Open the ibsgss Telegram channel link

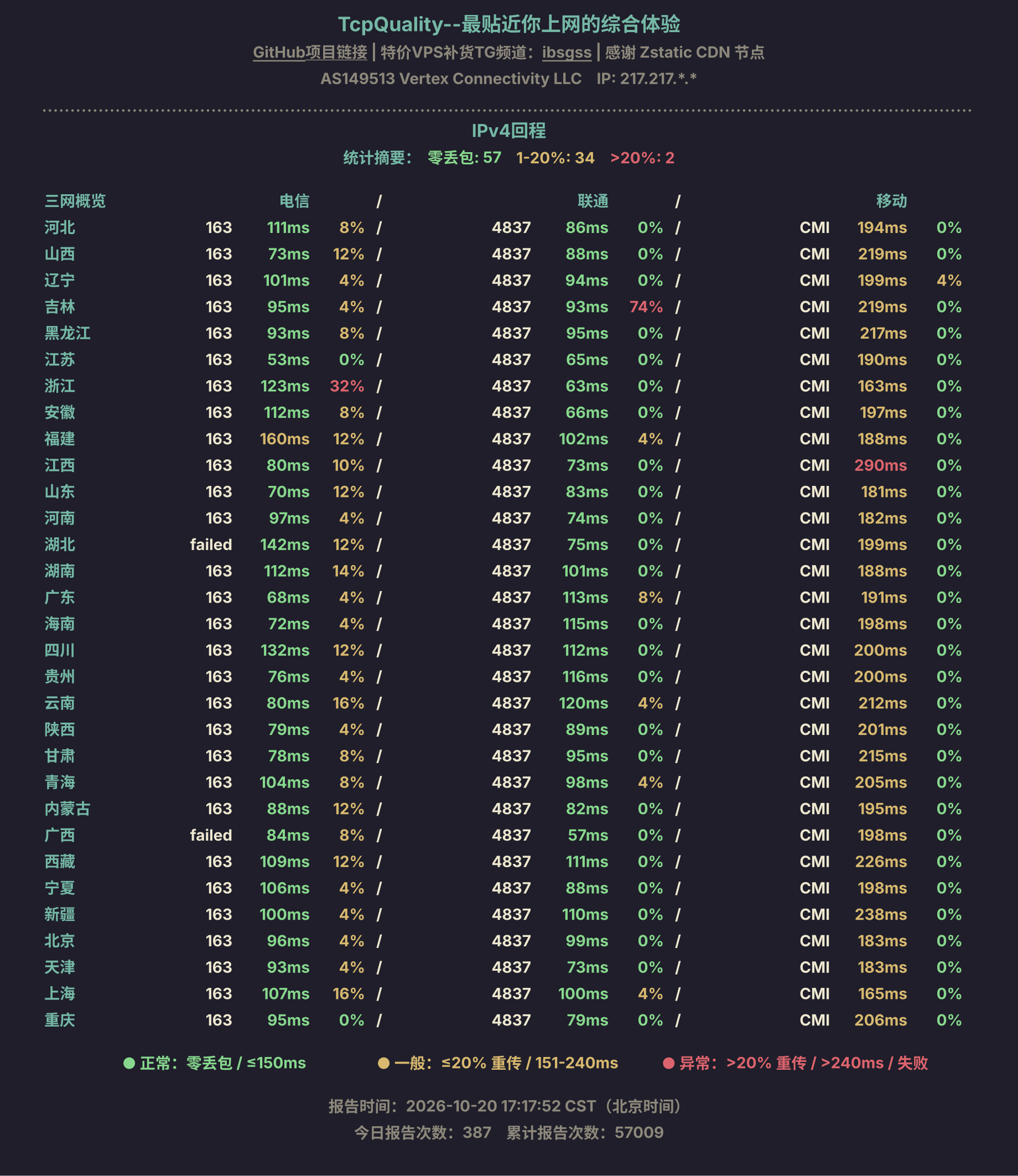(x=567, y=52)
